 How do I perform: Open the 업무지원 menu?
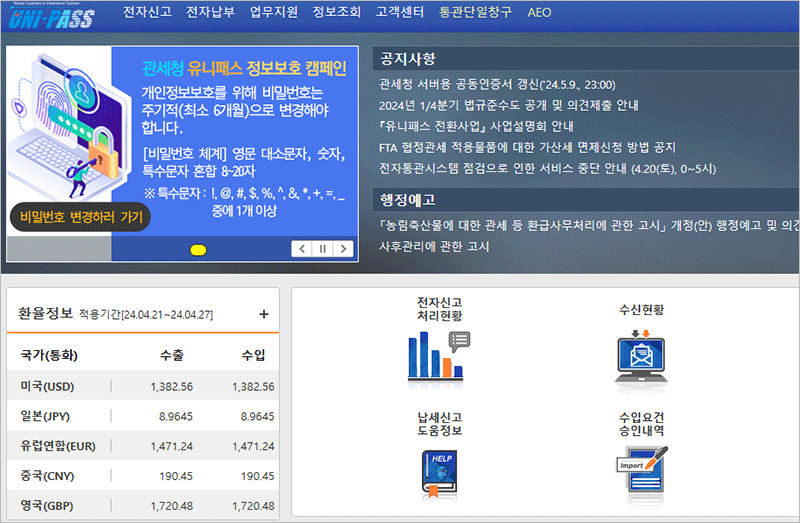pyautogui.click(x=273, y=12)
